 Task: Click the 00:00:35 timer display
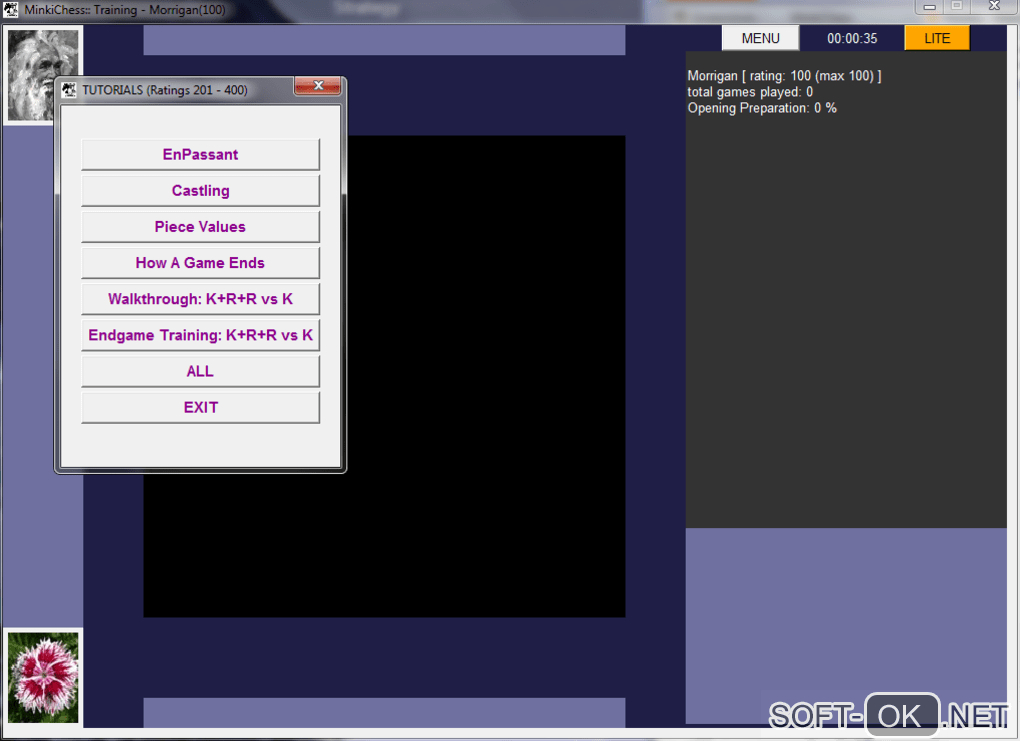(x=852, y=38)
